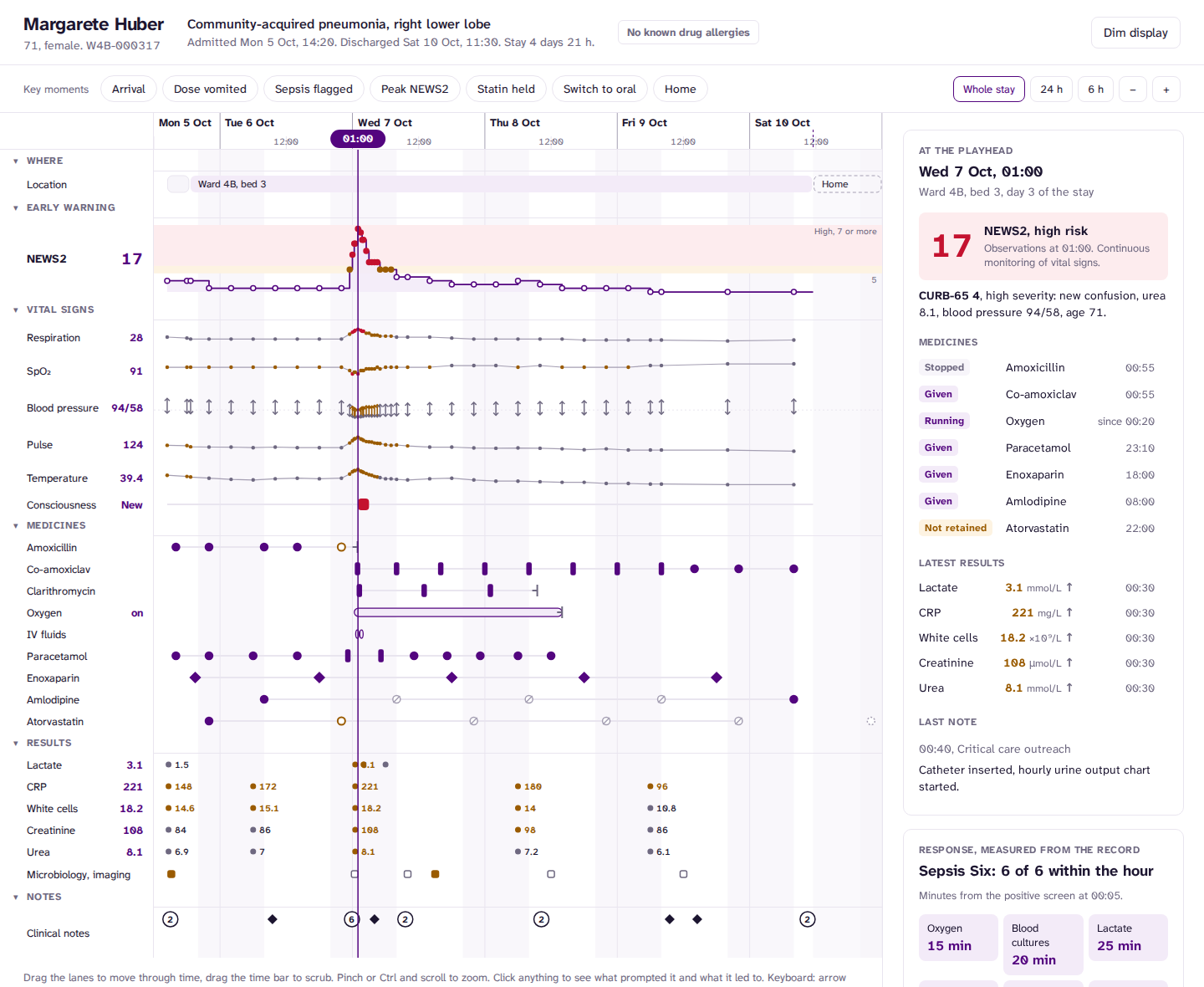
Task: Jump to the Peak NEWS2 key moment
Action: 415,89
